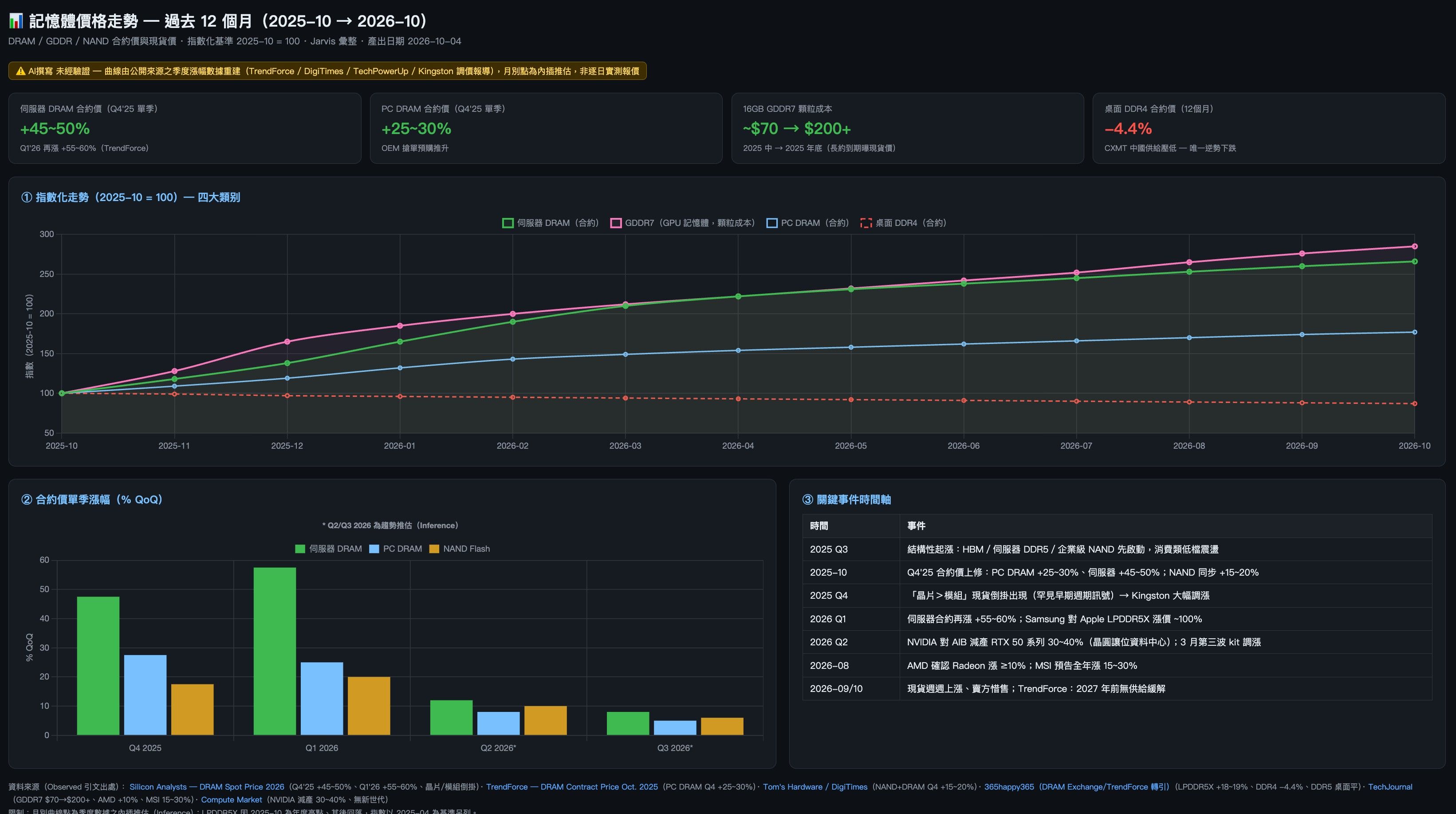Click the −4.4% value on 桌面 DDR4 card
The height and width of the screenshot is (814, 1456).
pos(1128,129)
